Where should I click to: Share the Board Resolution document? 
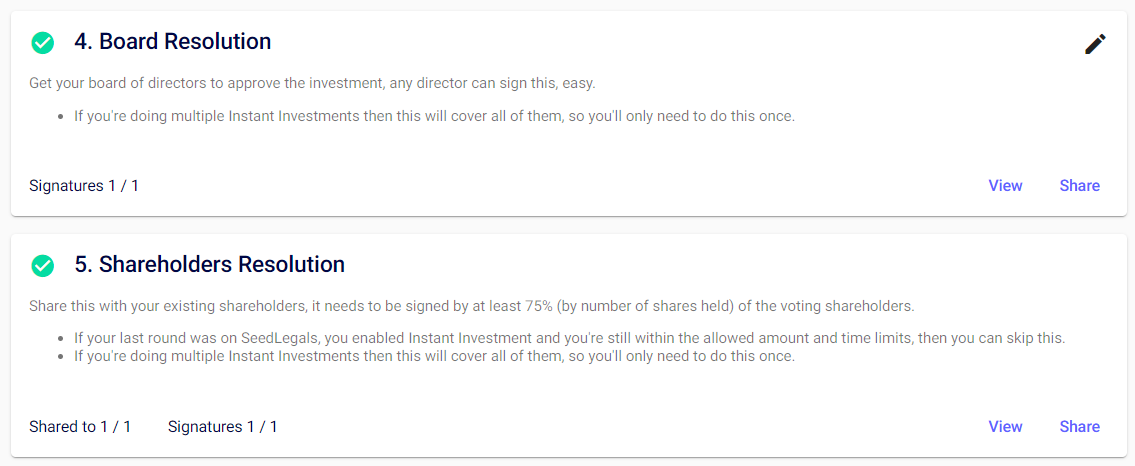tap(1079, 186)
